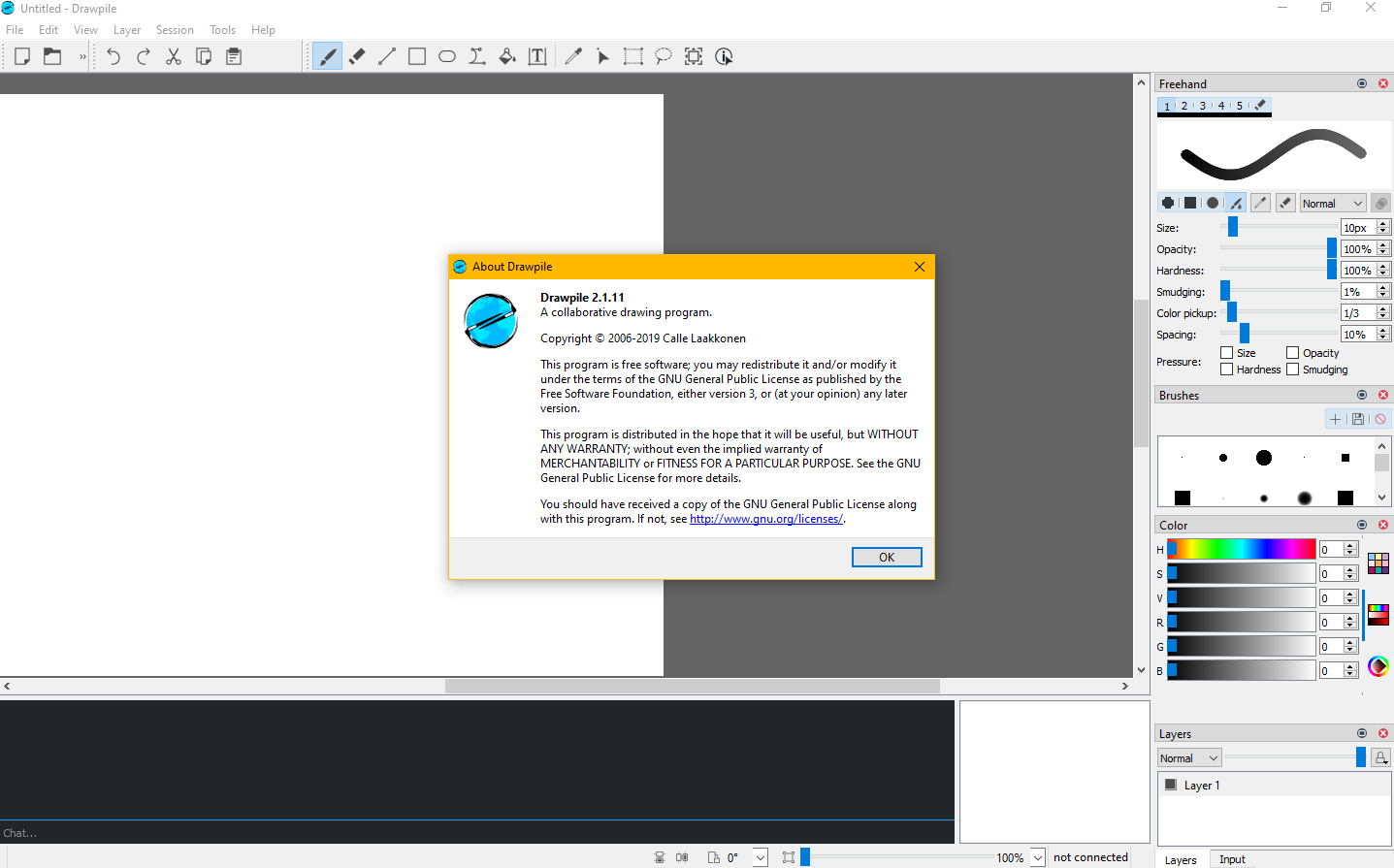
Task: Select the Flood fill bucket tool
Action: [507, 56]
